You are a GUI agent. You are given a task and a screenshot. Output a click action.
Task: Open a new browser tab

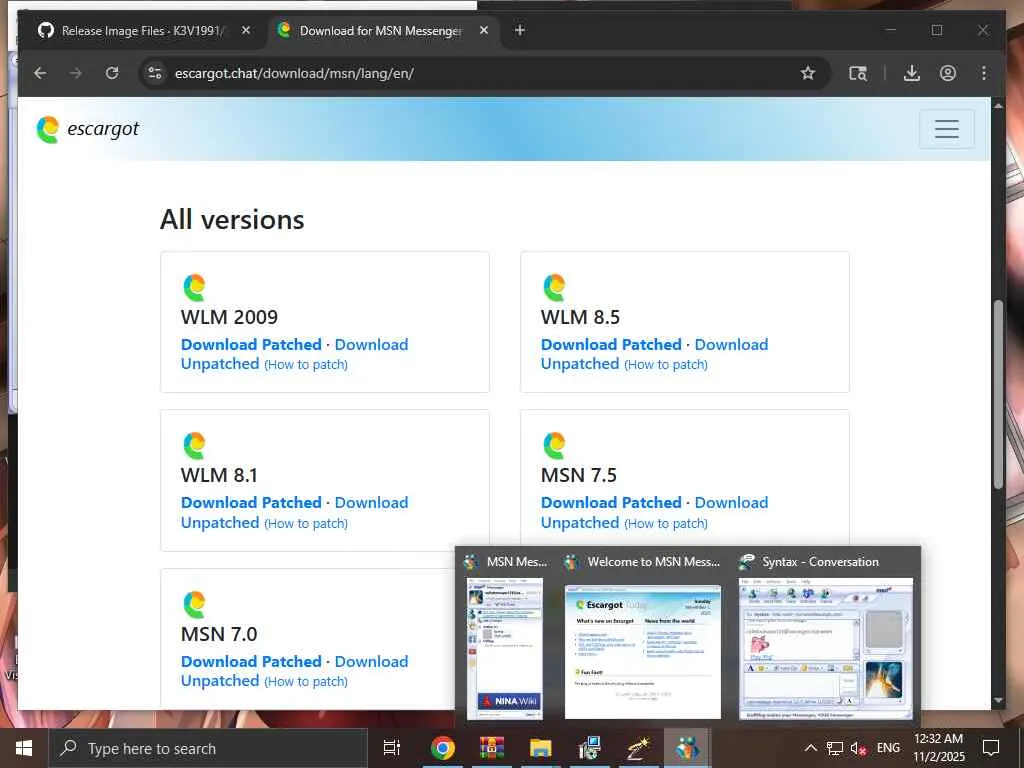(520, 30)
